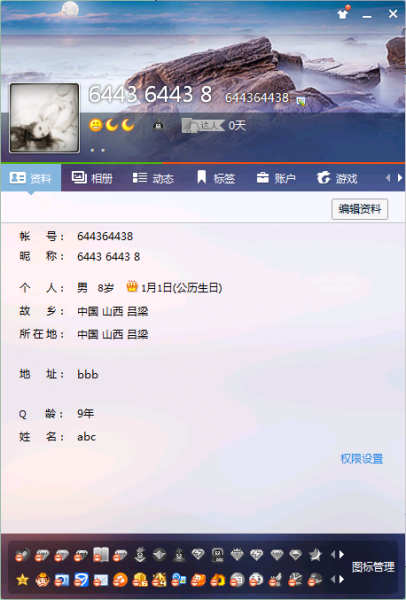406x600 pixels.
Task: Open 图标管理 icon management
Action: tap(373, 567)
